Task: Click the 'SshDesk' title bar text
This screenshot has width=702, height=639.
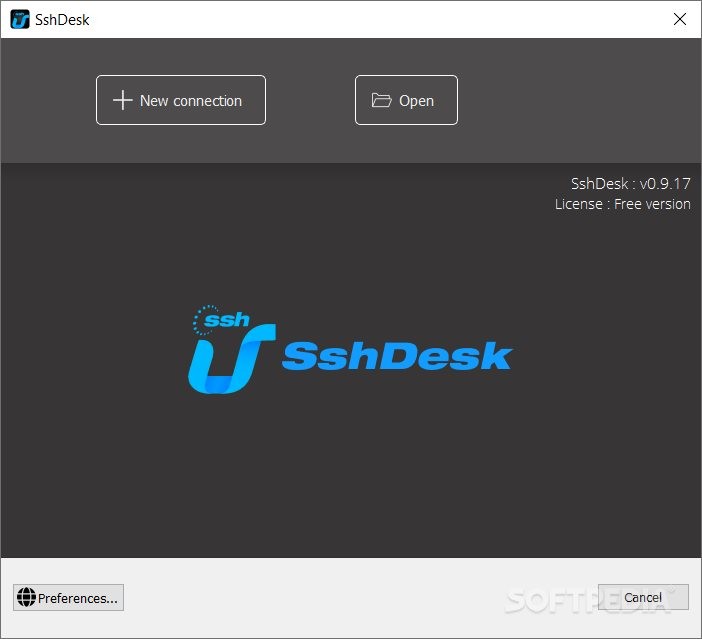Action: point(62,20)
